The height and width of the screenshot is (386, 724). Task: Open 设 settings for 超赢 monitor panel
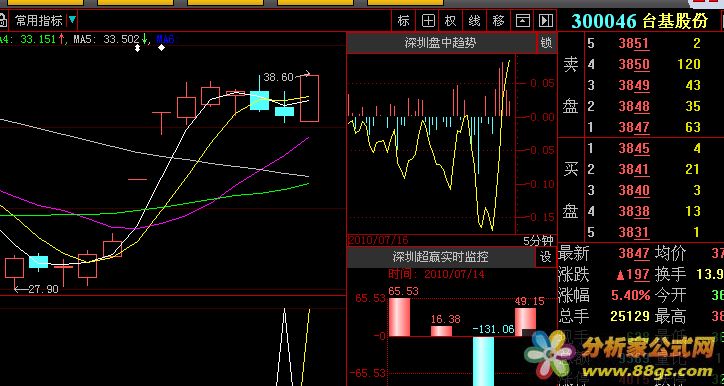(546, 257)
